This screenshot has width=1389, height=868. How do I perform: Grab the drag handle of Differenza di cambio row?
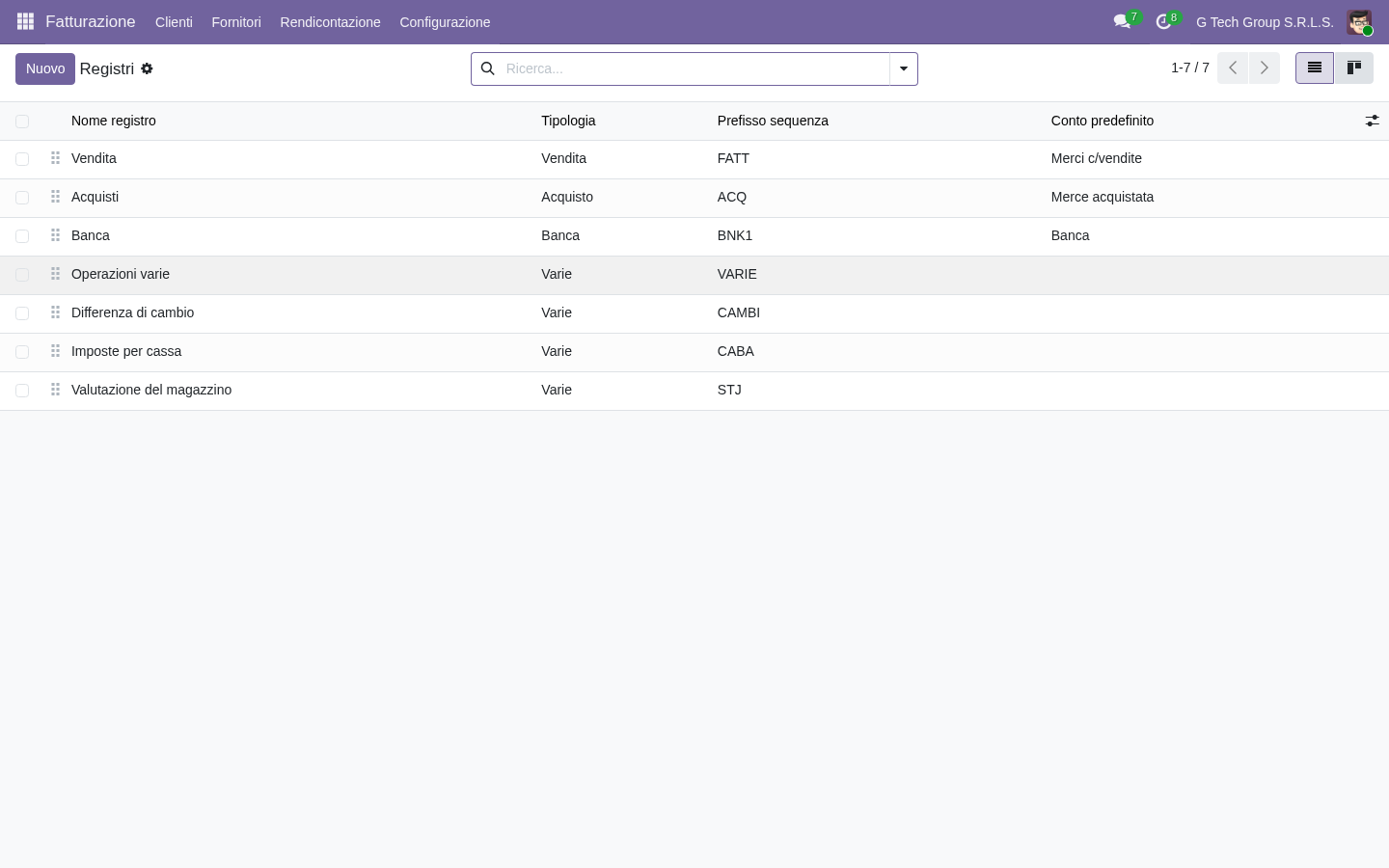pyautogui.click(x=55, y=312)
